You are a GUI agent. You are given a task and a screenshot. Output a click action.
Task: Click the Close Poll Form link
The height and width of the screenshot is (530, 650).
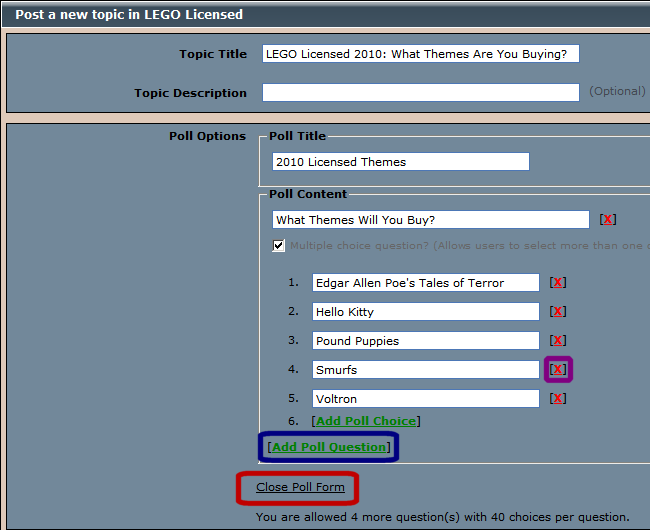pos(300,487)
